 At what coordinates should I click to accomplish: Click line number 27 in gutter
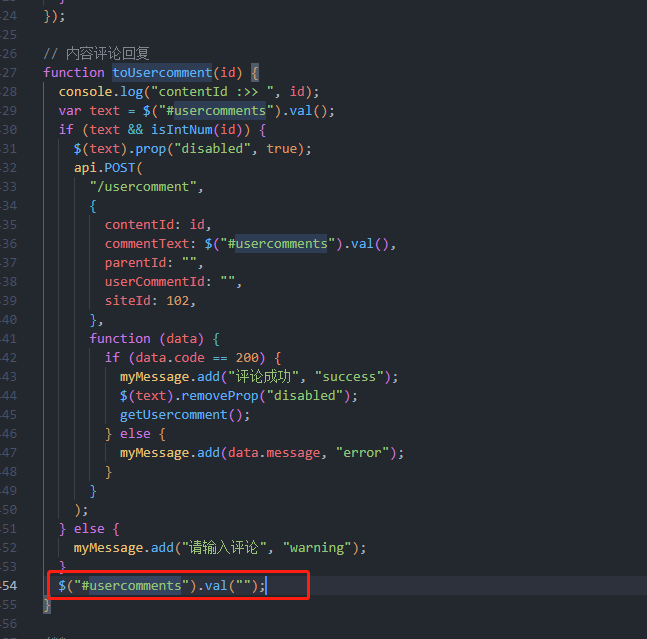click(x=9, y=73)
